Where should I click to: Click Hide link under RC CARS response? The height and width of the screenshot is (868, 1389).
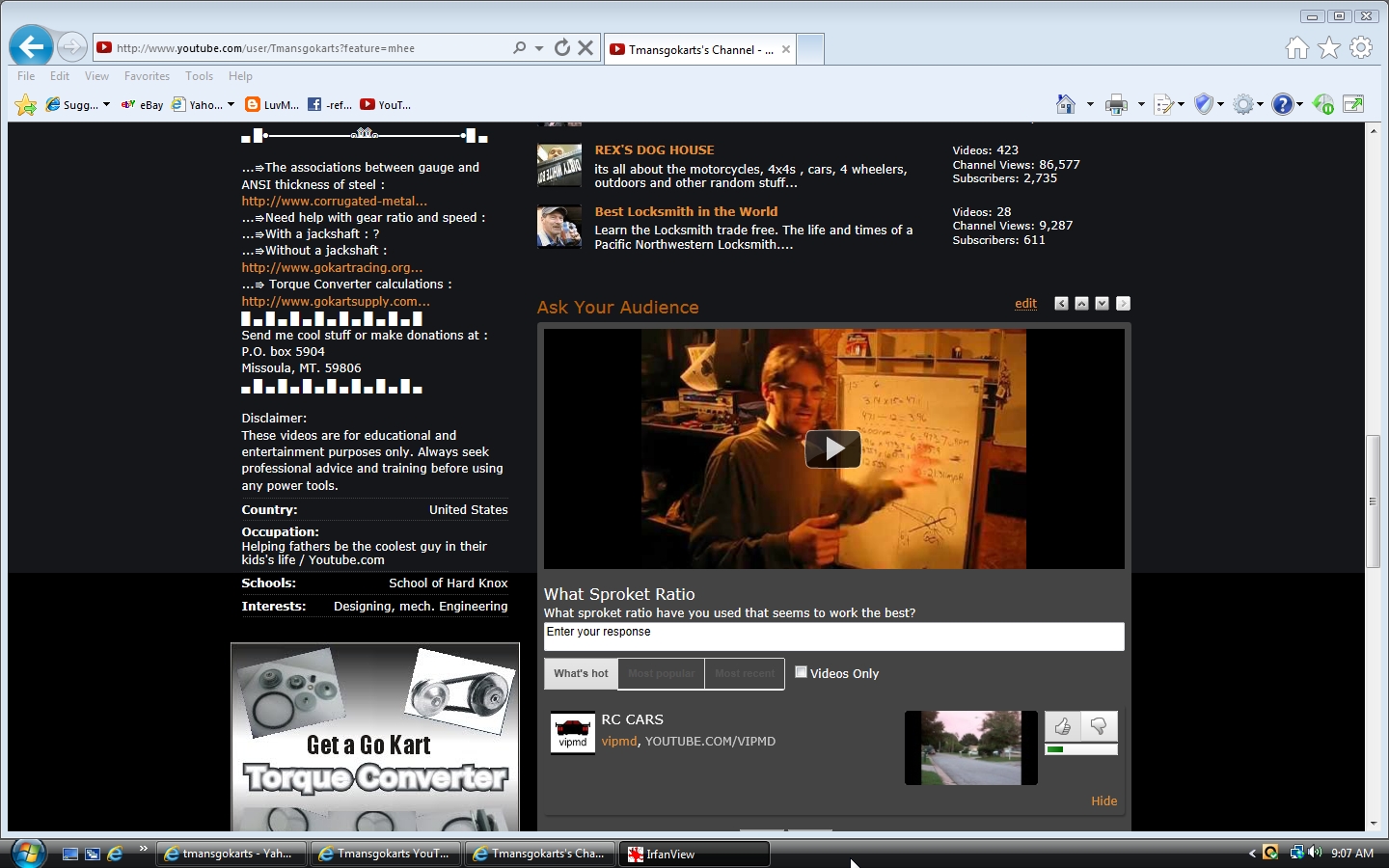(1104, 801)
